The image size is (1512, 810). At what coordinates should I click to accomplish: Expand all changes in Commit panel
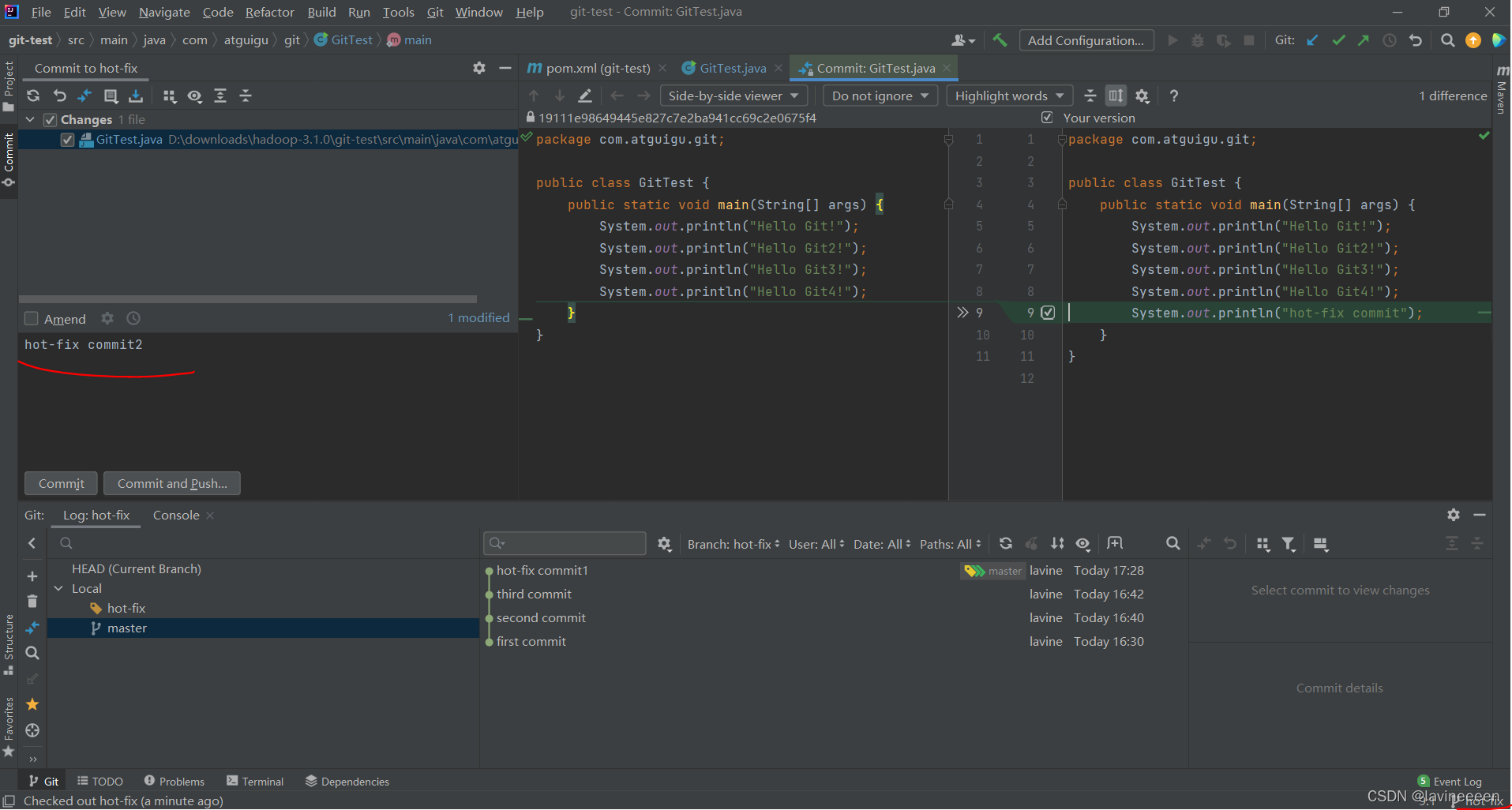pos(220,96)
